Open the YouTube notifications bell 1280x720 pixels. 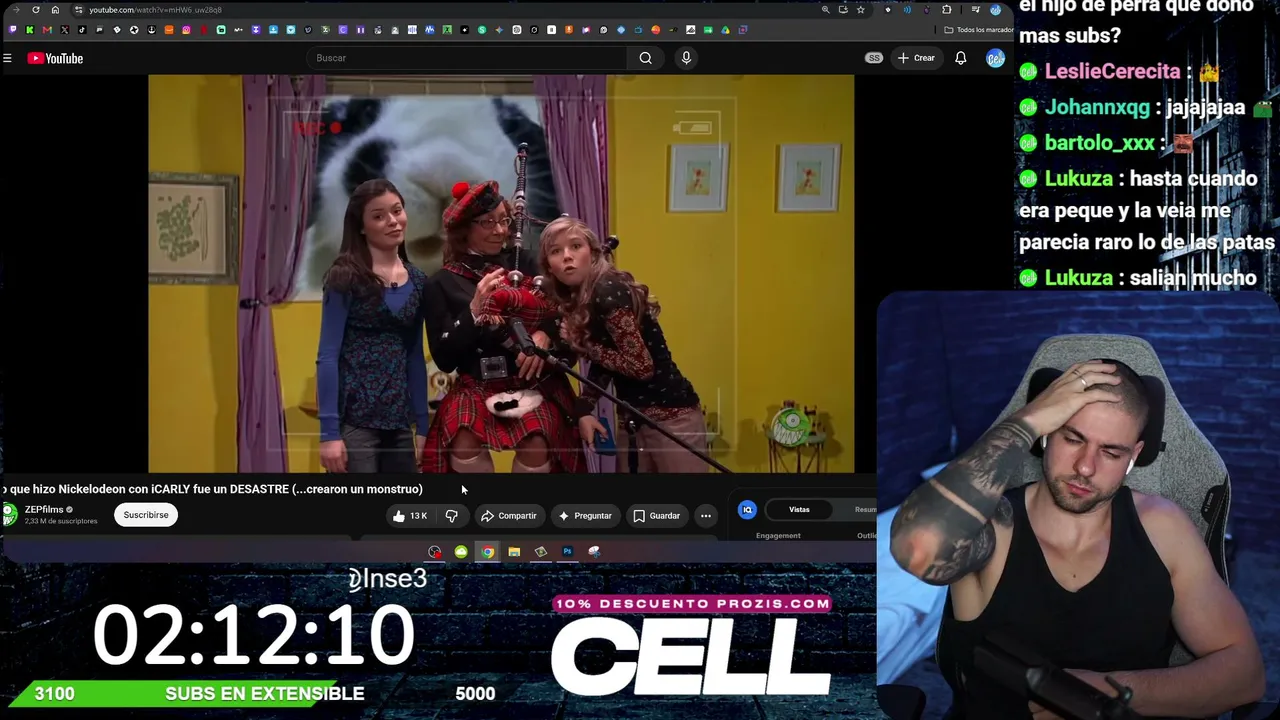pyautogui.click(x=961, y=58)
